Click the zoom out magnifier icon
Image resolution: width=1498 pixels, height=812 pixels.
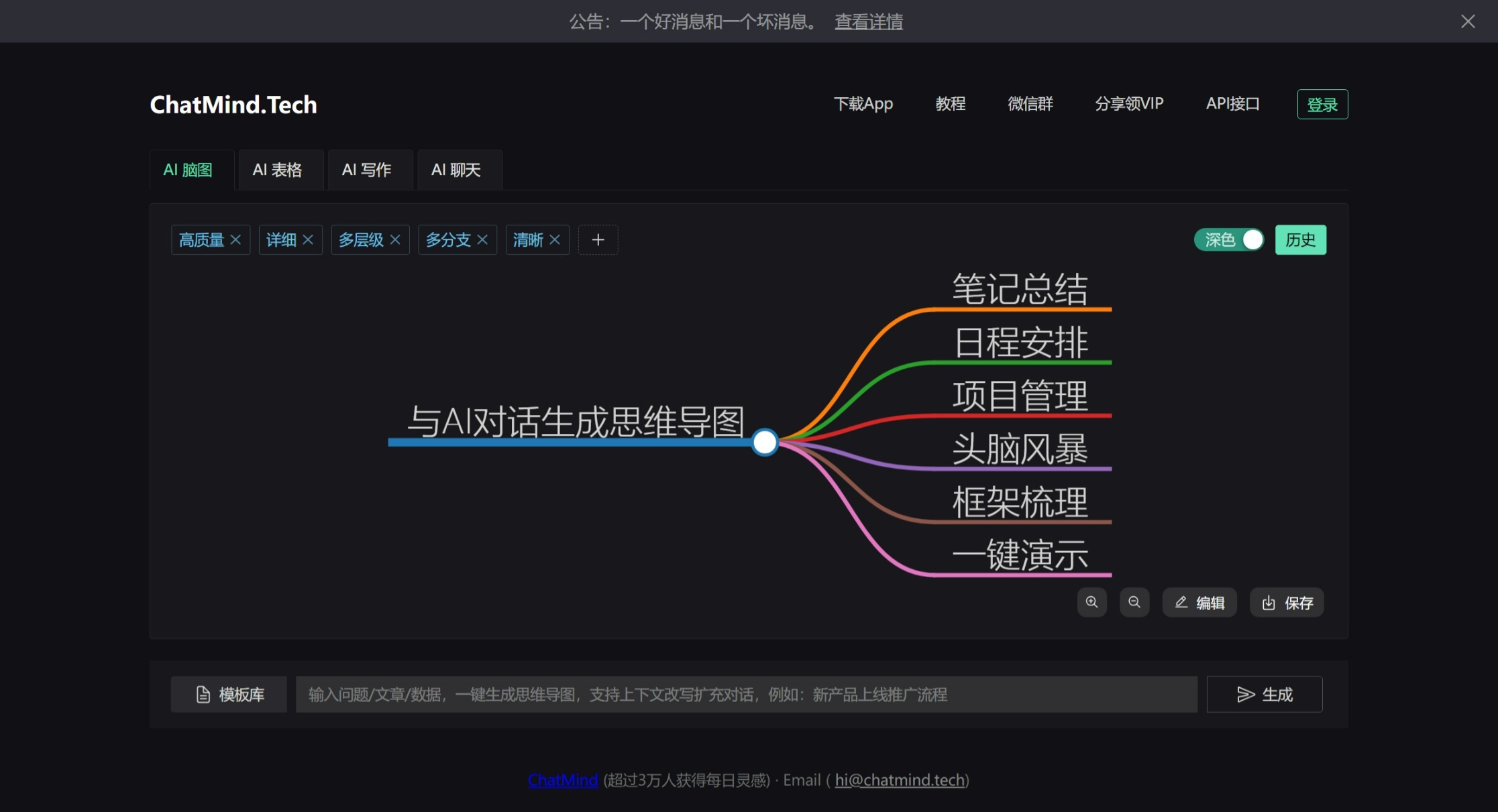pos(1134,602)
